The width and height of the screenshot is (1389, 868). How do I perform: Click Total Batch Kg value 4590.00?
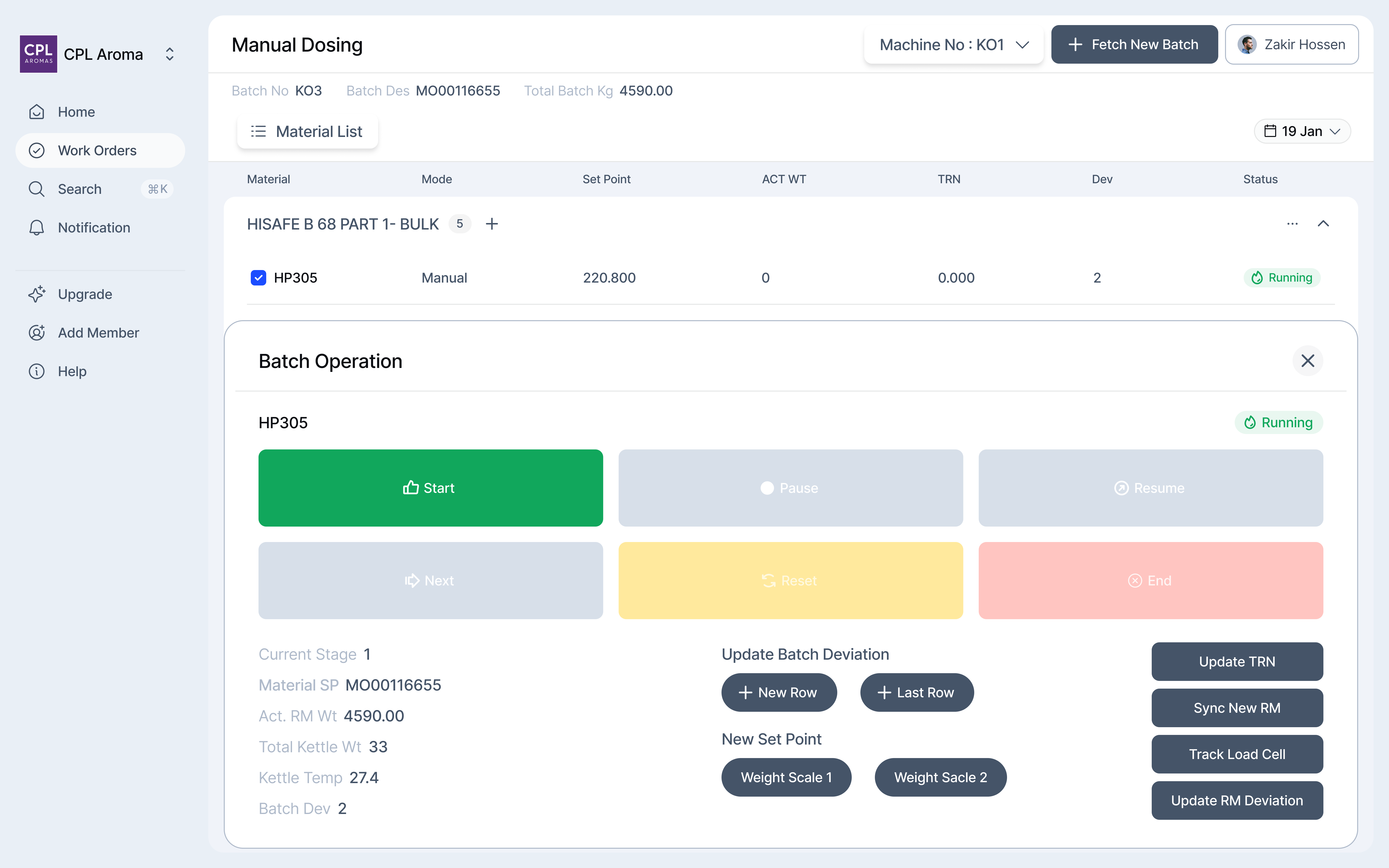pyautogui.click(x=646, y=91)
